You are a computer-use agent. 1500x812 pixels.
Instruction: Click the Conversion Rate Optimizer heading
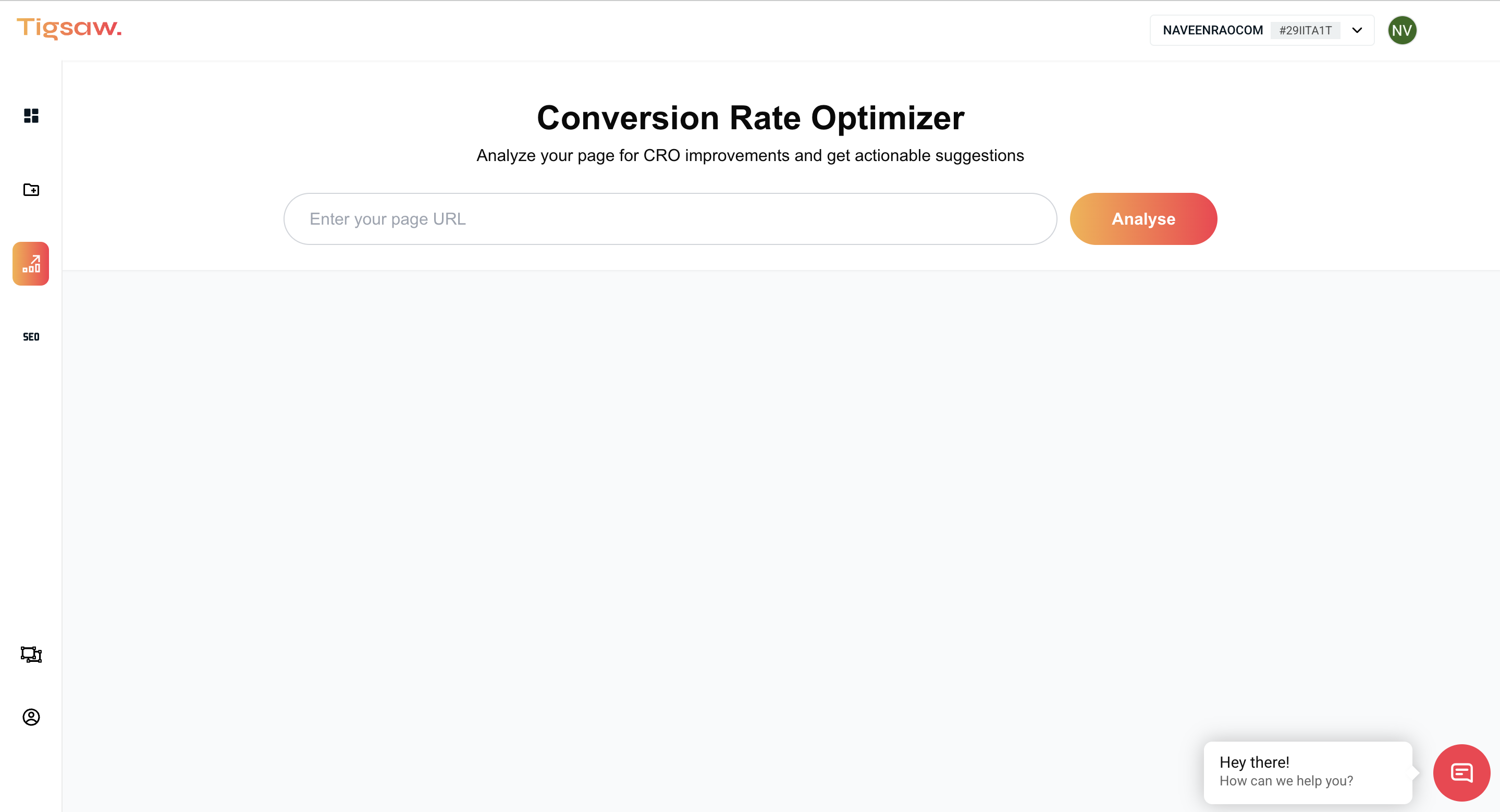pyautogui.click(x=750, y=118)
